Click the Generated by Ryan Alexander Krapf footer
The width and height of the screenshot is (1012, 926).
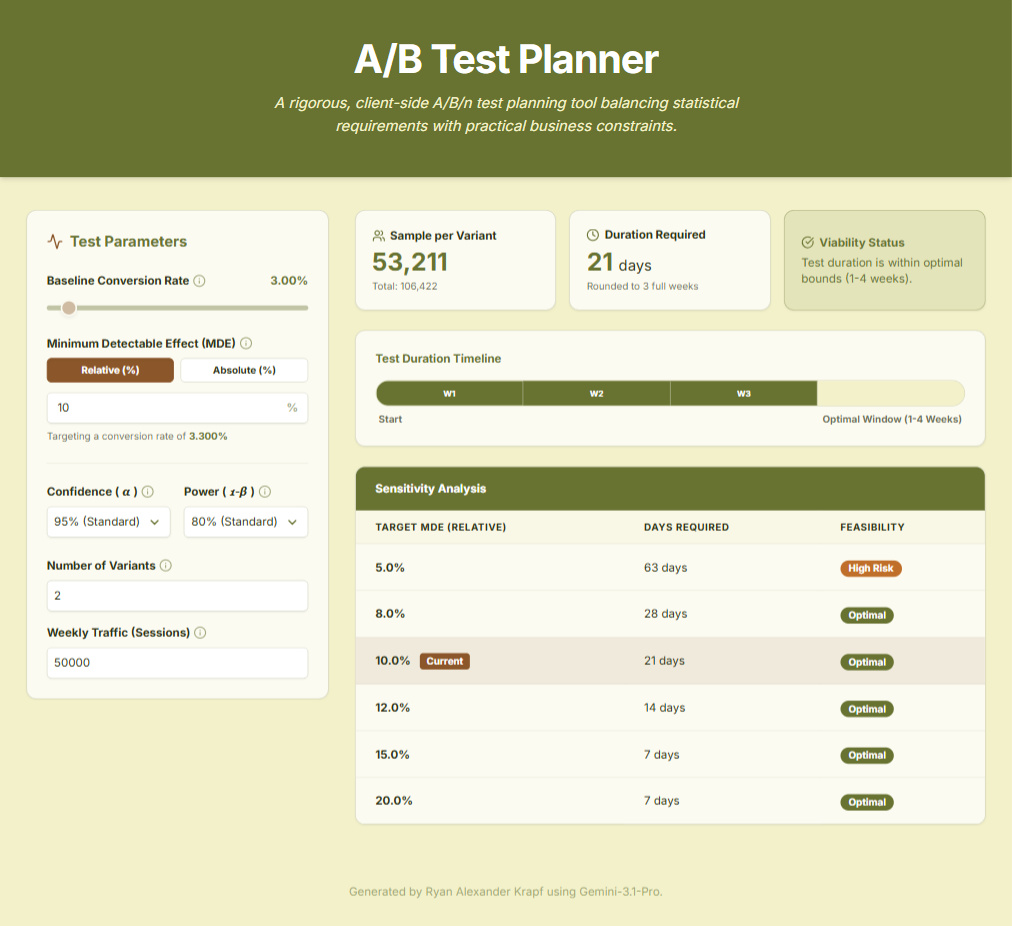coord(506,892)
